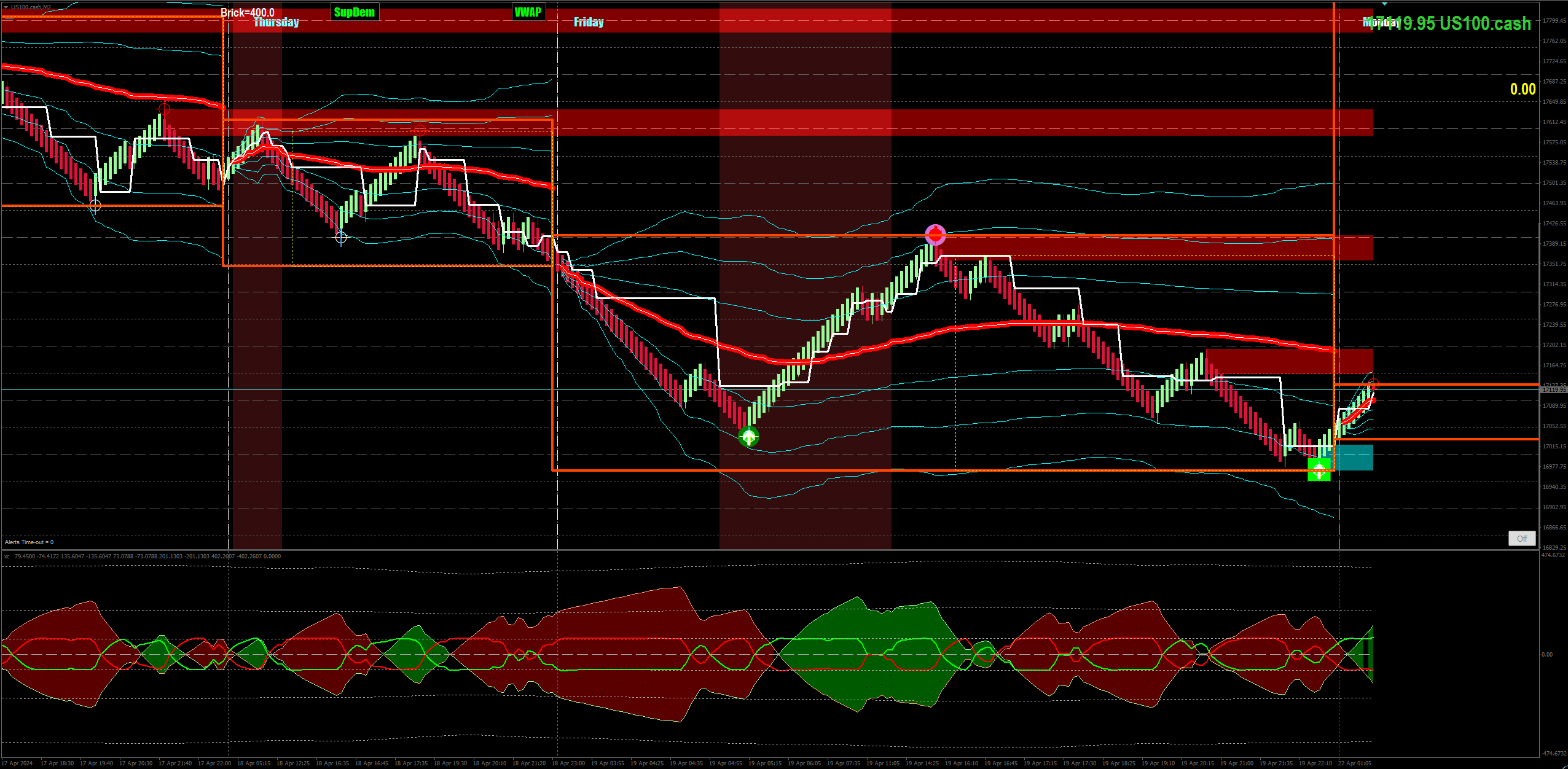The image size is (1568, 769).
Task: Click the green 17119.95 US100.cash price text
Action: click(x=1462, y=23)
